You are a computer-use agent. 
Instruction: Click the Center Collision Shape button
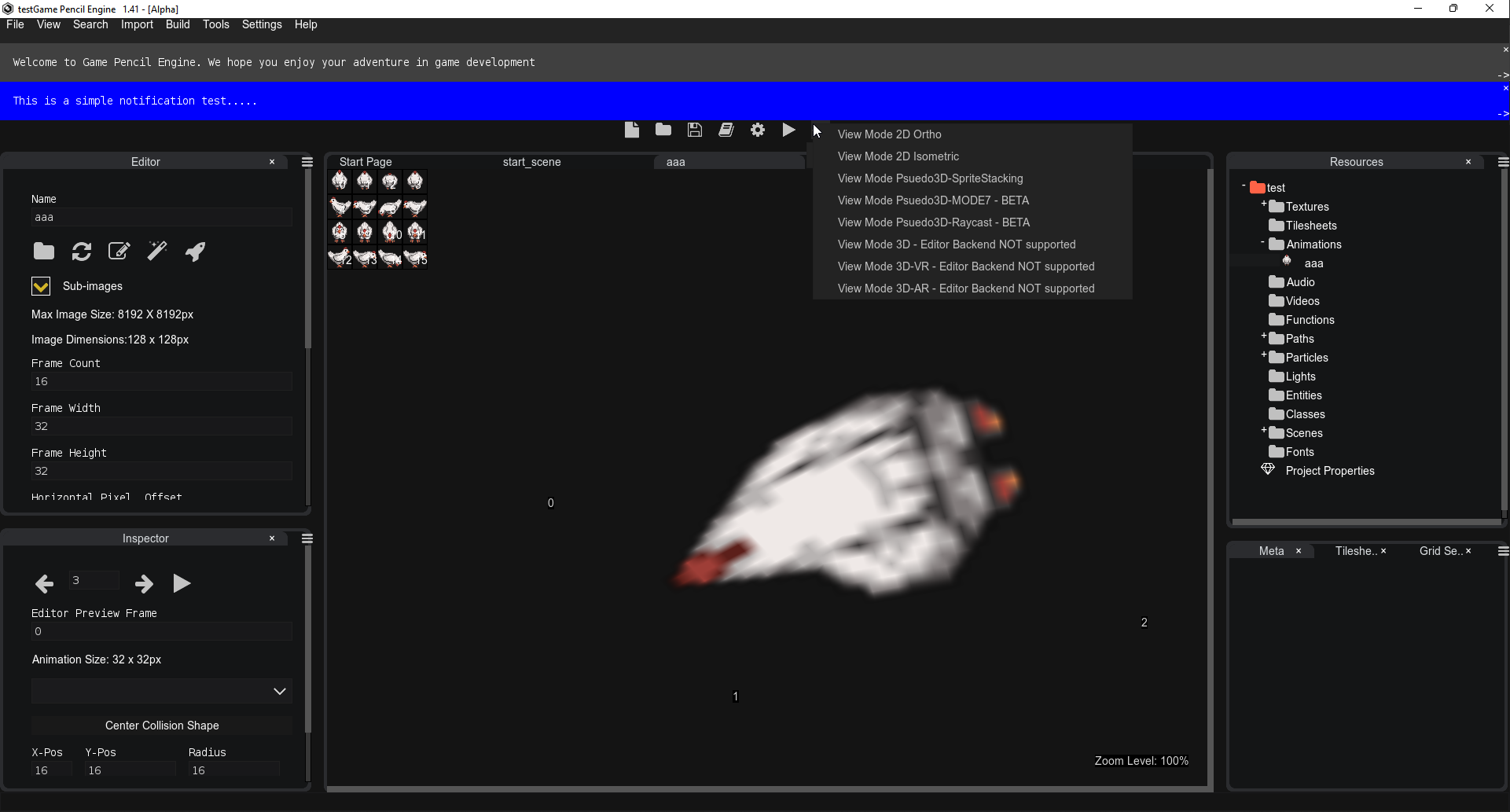[x=162, y=726]
